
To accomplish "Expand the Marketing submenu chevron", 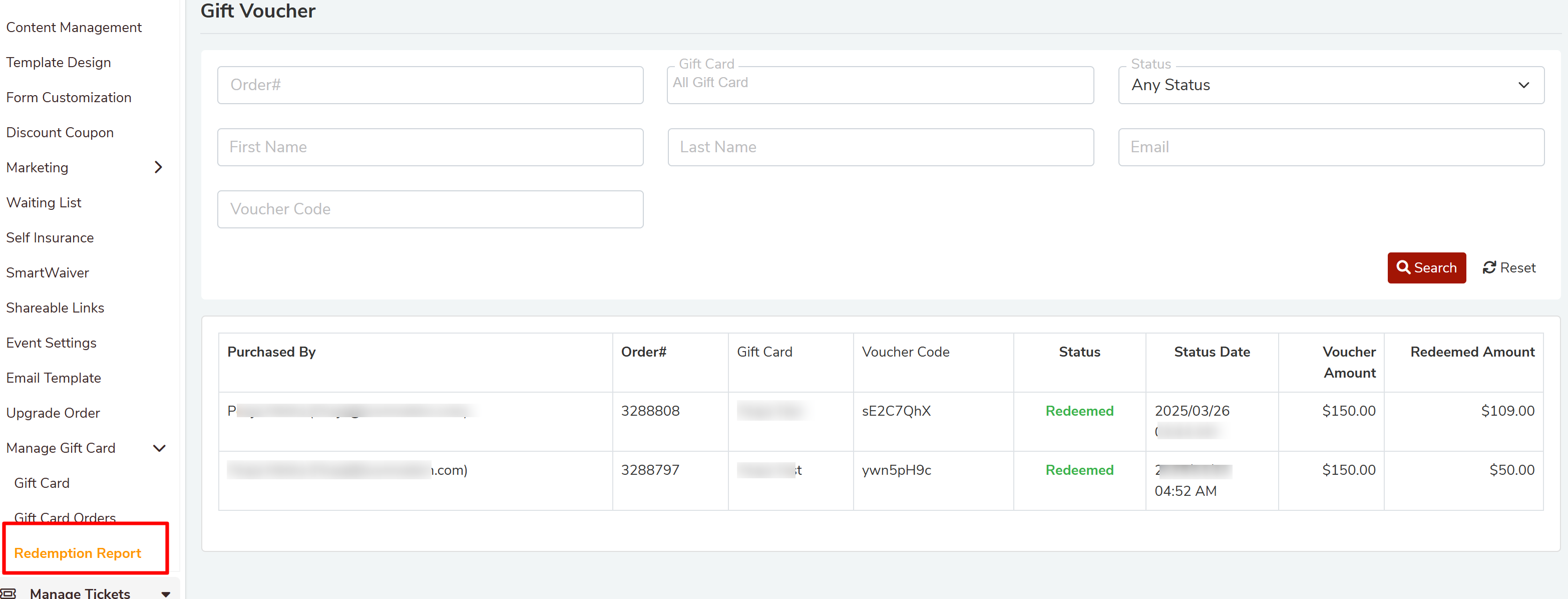I will coord(158,167).
